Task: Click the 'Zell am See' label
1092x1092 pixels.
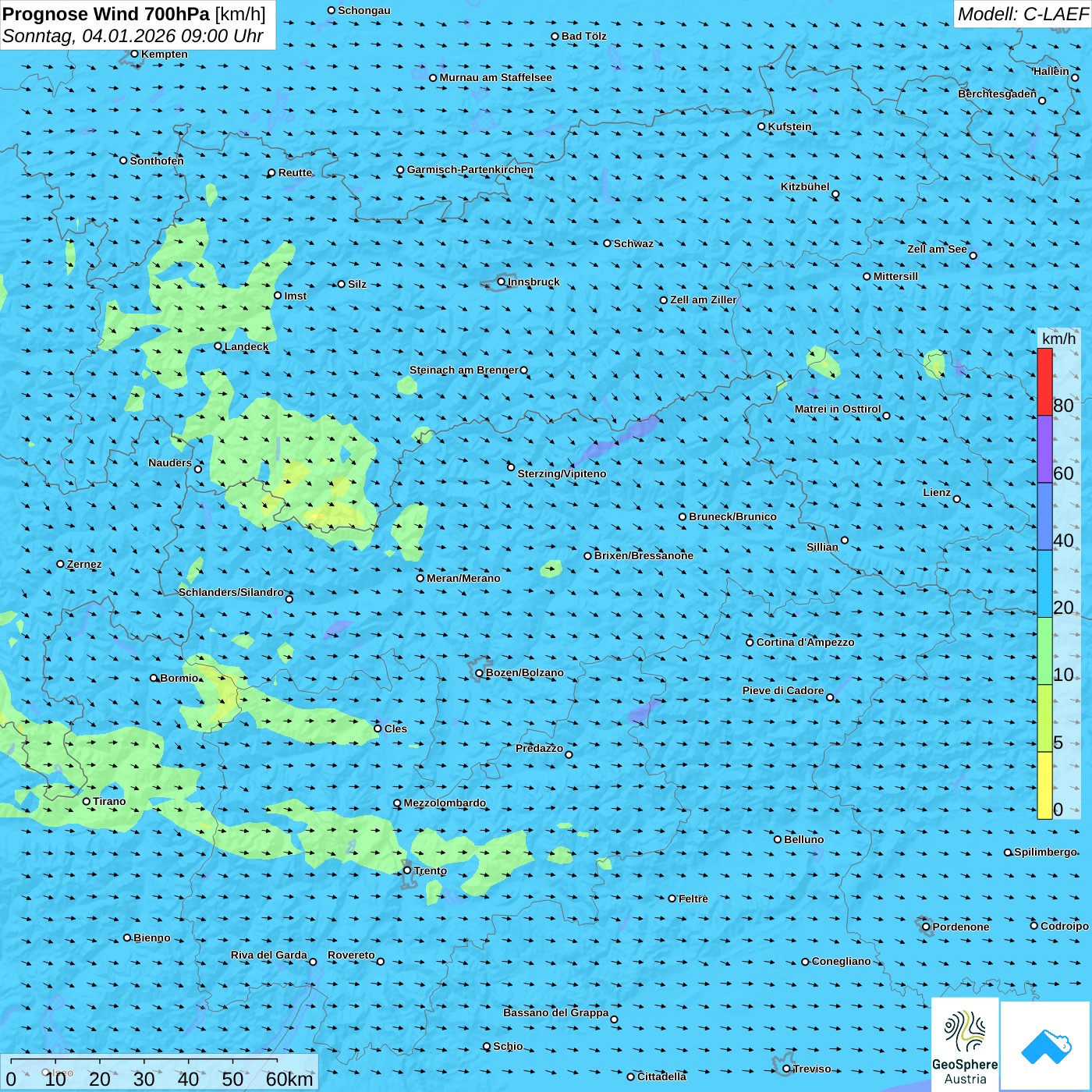Action: (937, 249)
